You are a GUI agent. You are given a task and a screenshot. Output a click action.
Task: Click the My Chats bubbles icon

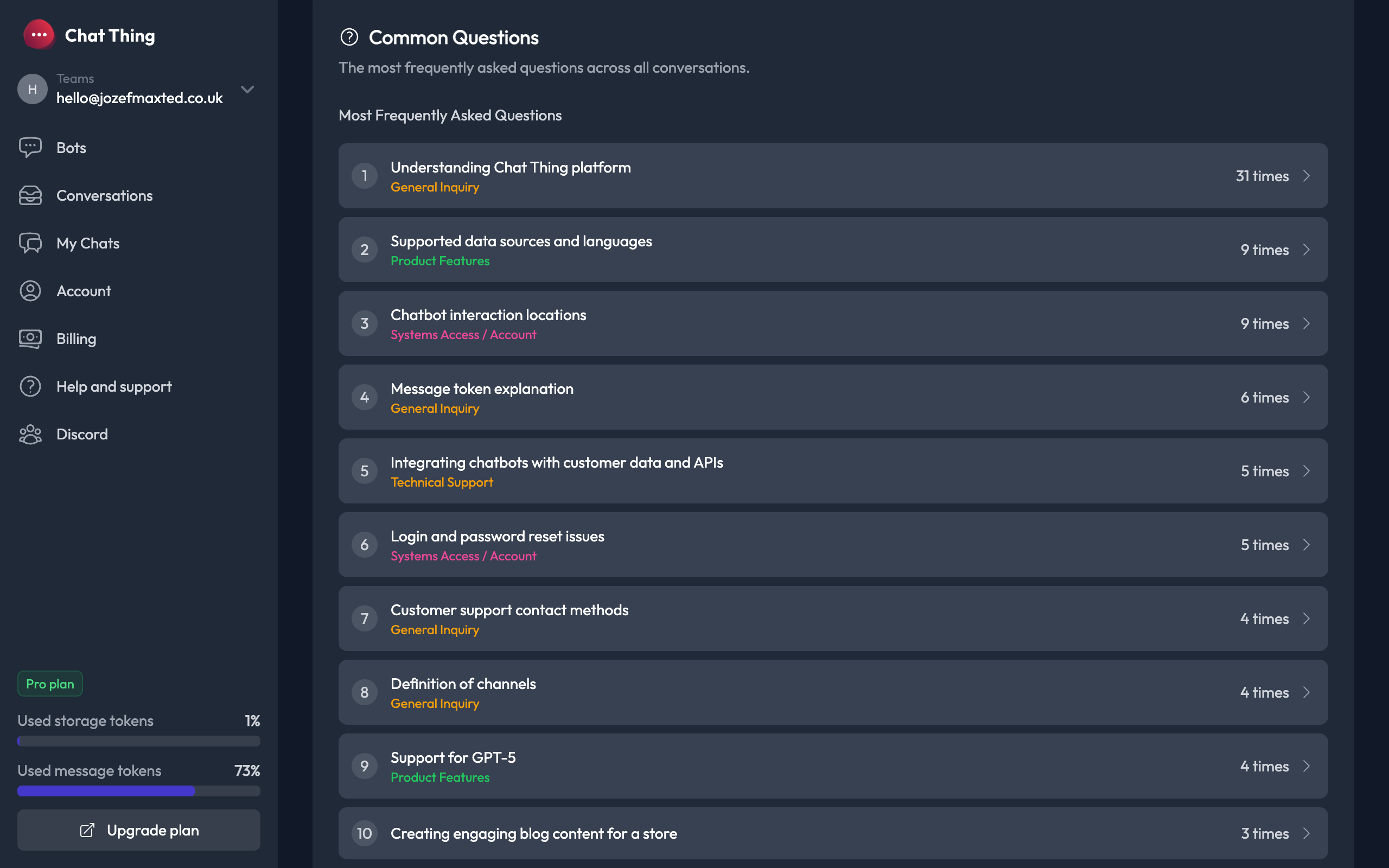click(x=30, y=243)
